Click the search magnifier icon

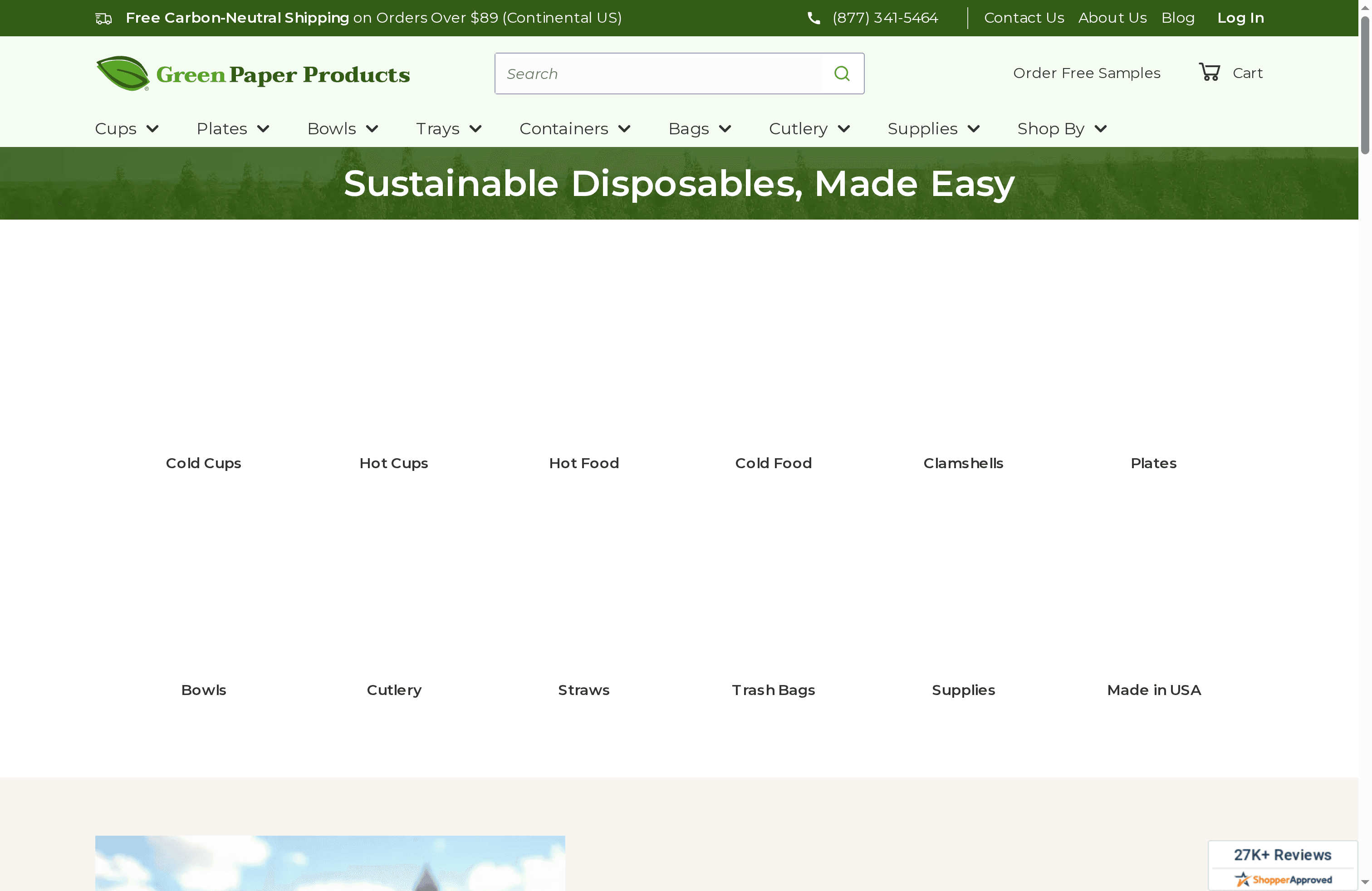841,73
